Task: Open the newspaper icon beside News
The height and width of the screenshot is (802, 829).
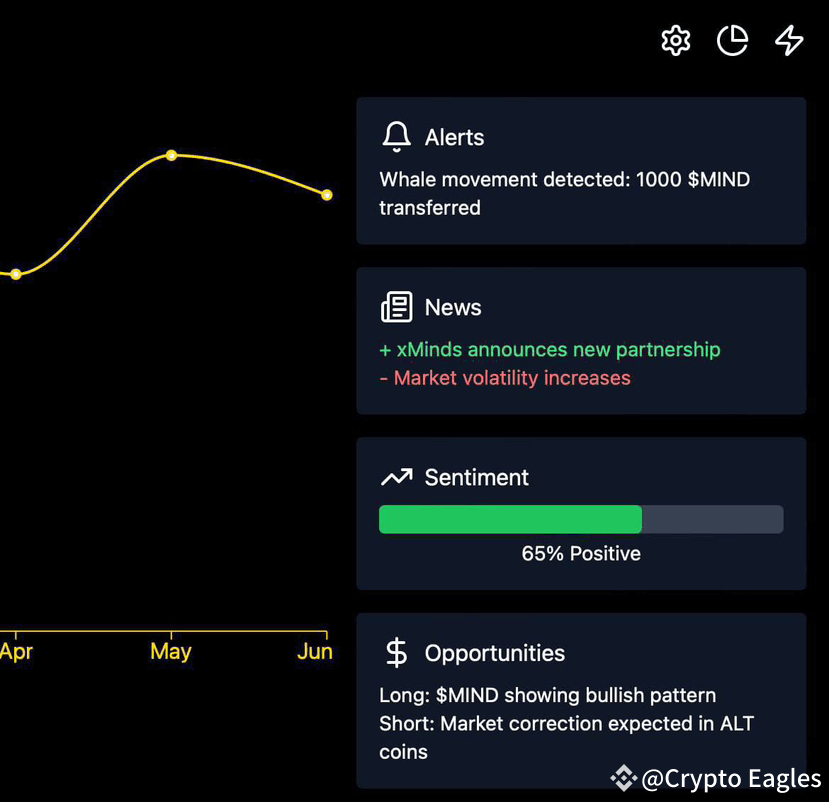Action: (x=397, y=306)
